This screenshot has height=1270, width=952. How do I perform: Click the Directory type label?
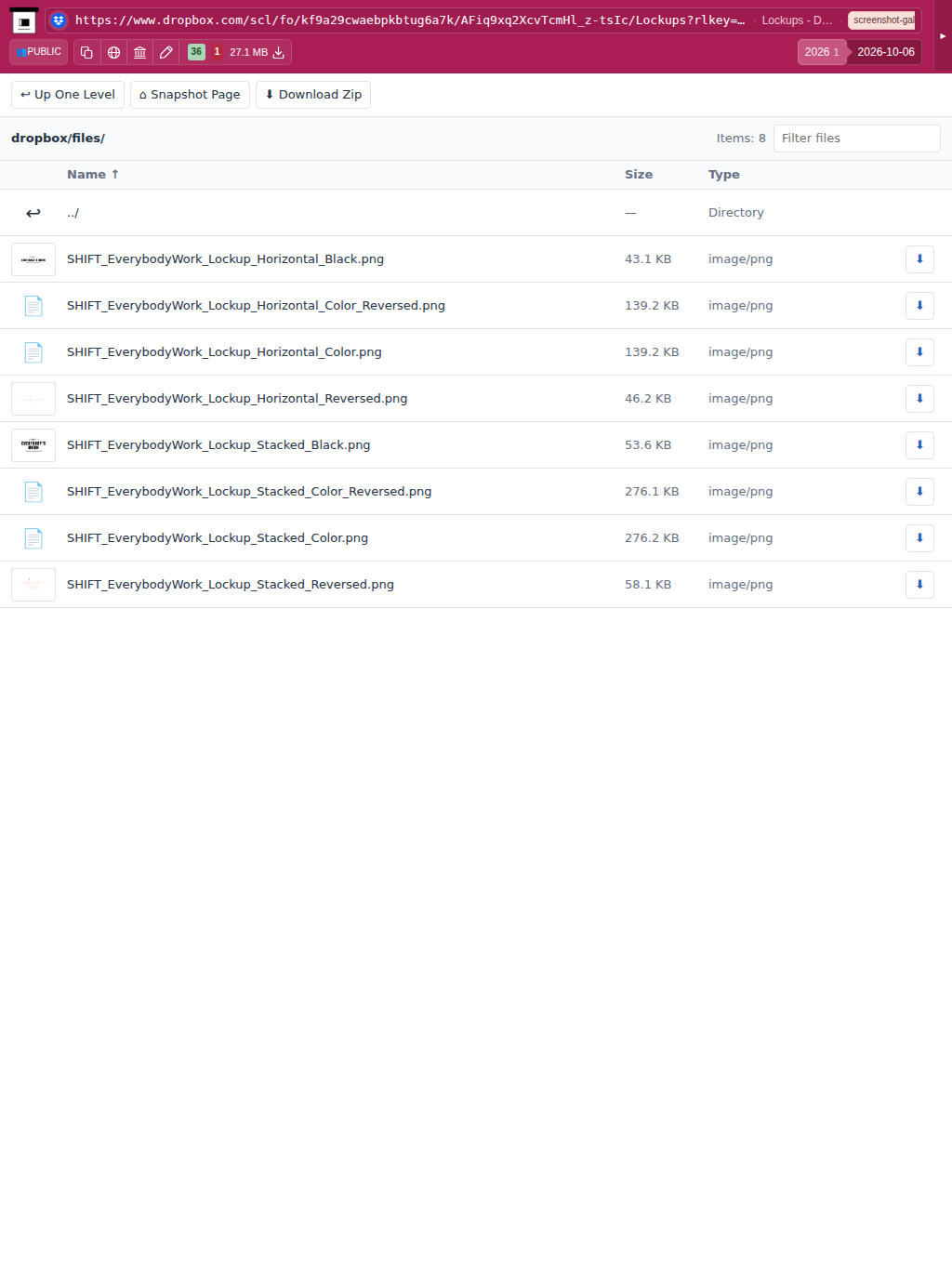tap(736, 213)
